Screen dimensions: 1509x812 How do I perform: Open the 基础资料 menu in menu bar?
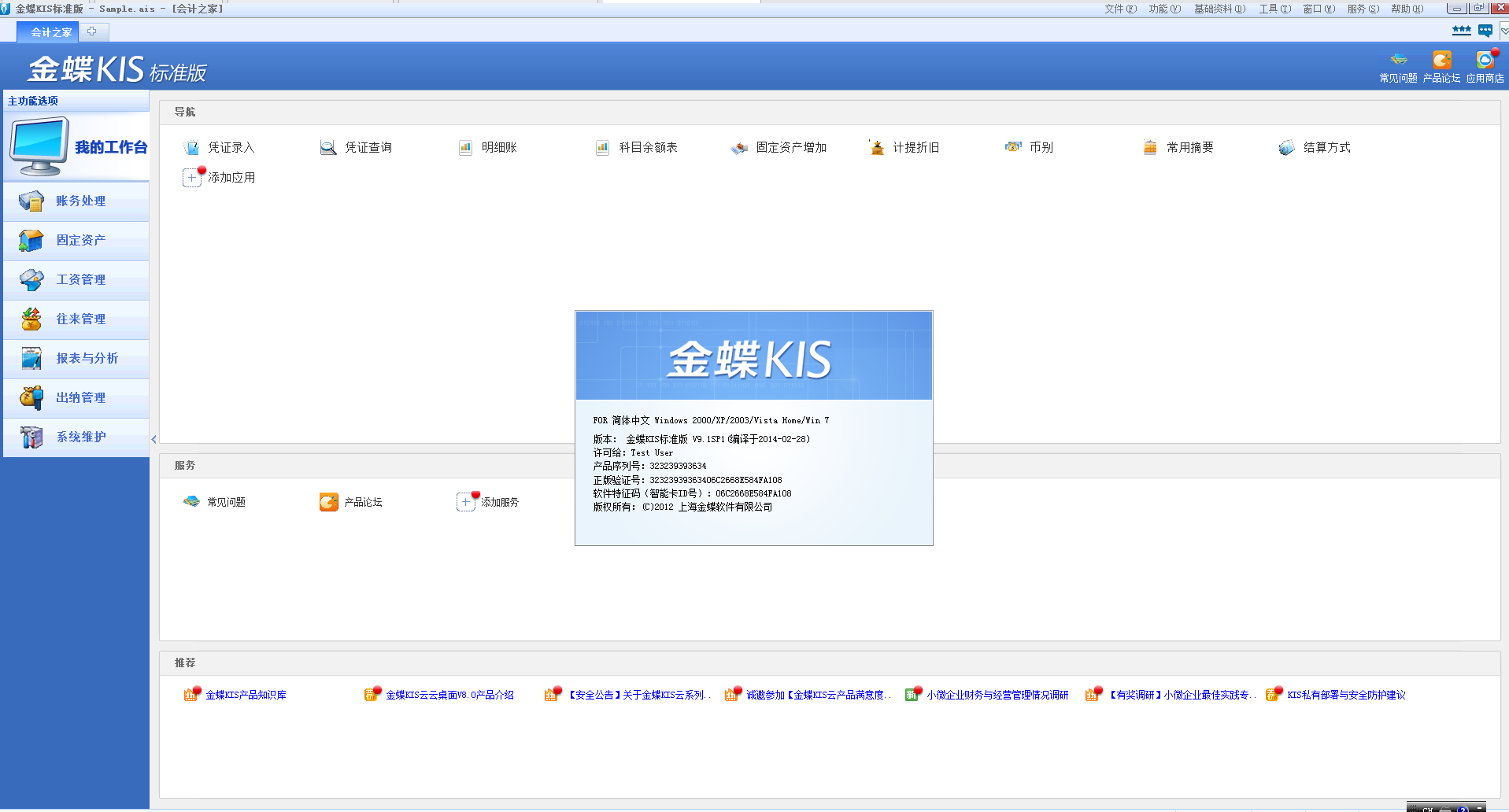[x=1219, y=9]
